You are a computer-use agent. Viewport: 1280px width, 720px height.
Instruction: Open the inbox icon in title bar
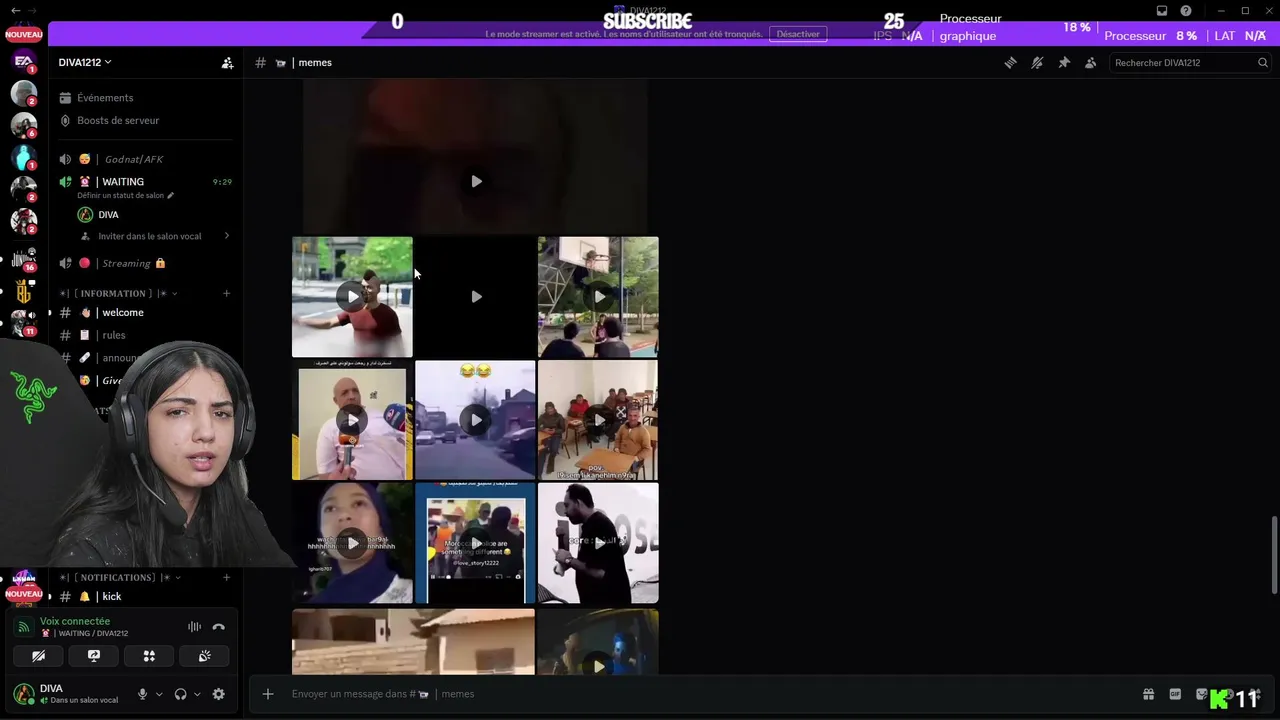1162,11
